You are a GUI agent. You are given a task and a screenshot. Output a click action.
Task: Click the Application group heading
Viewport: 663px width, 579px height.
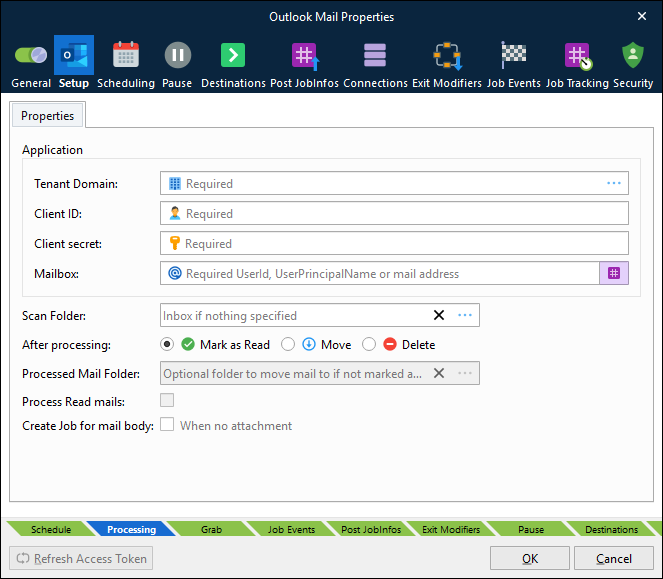[x=52, y=150]
